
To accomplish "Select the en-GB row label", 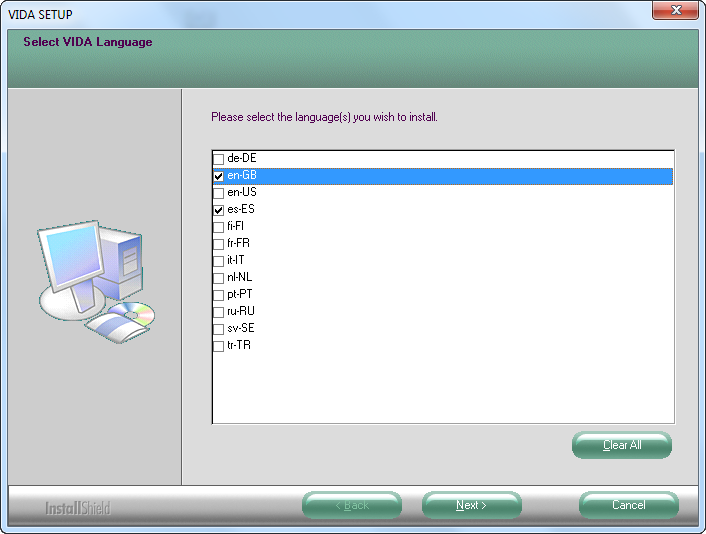I will 242,175.
